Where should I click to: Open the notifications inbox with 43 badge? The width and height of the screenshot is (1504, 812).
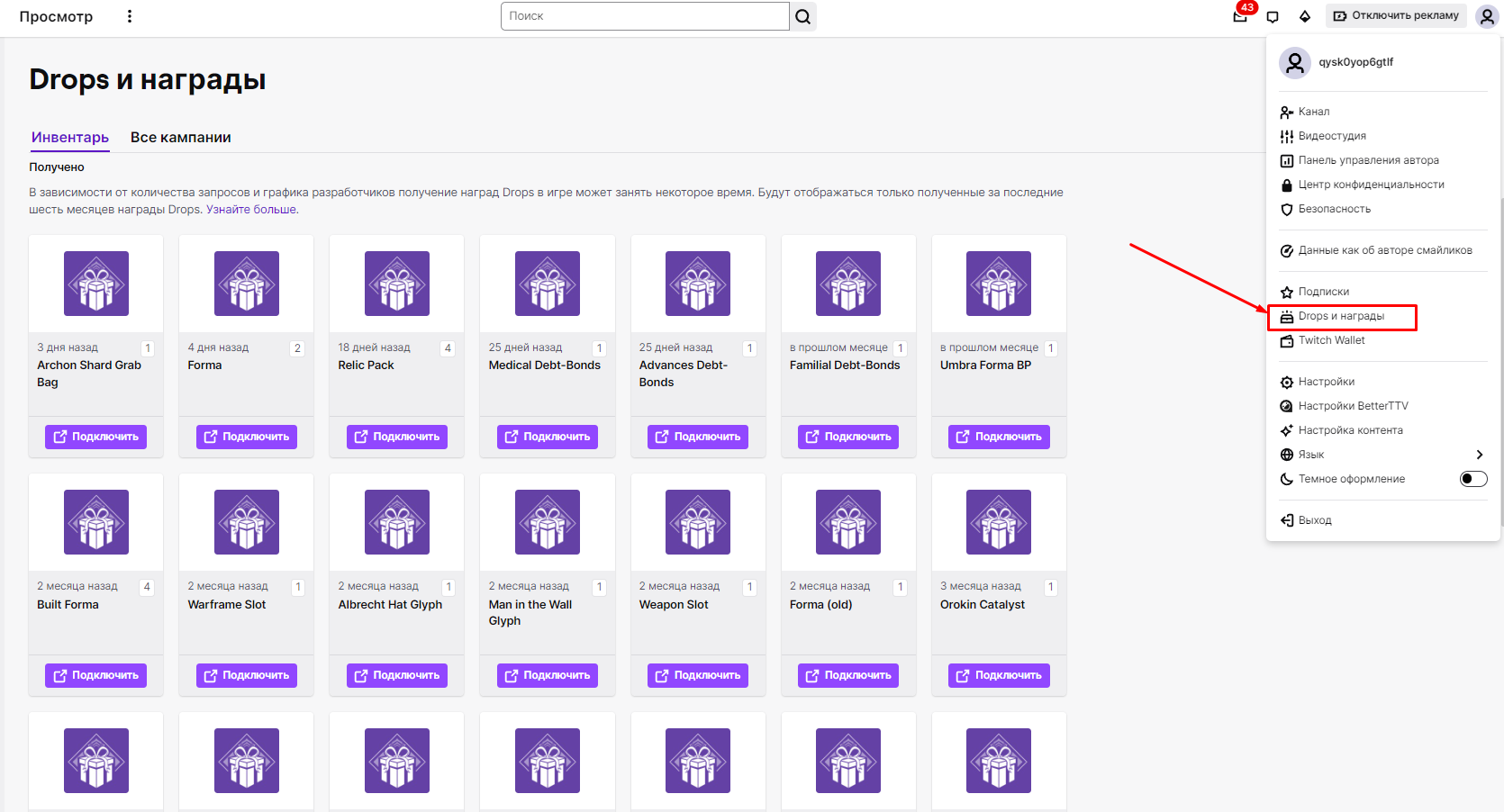pyautogui.click(x=1240, y=15)
